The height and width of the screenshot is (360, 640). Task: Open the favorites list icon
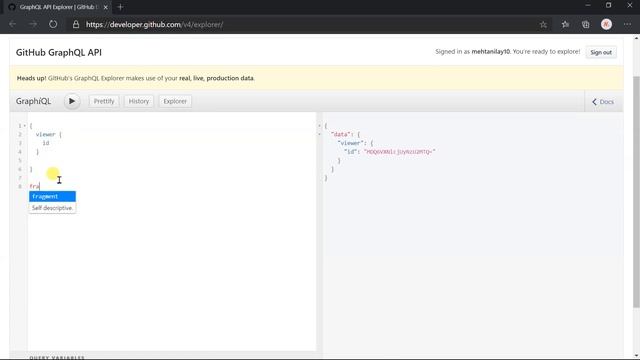(565, 24)
